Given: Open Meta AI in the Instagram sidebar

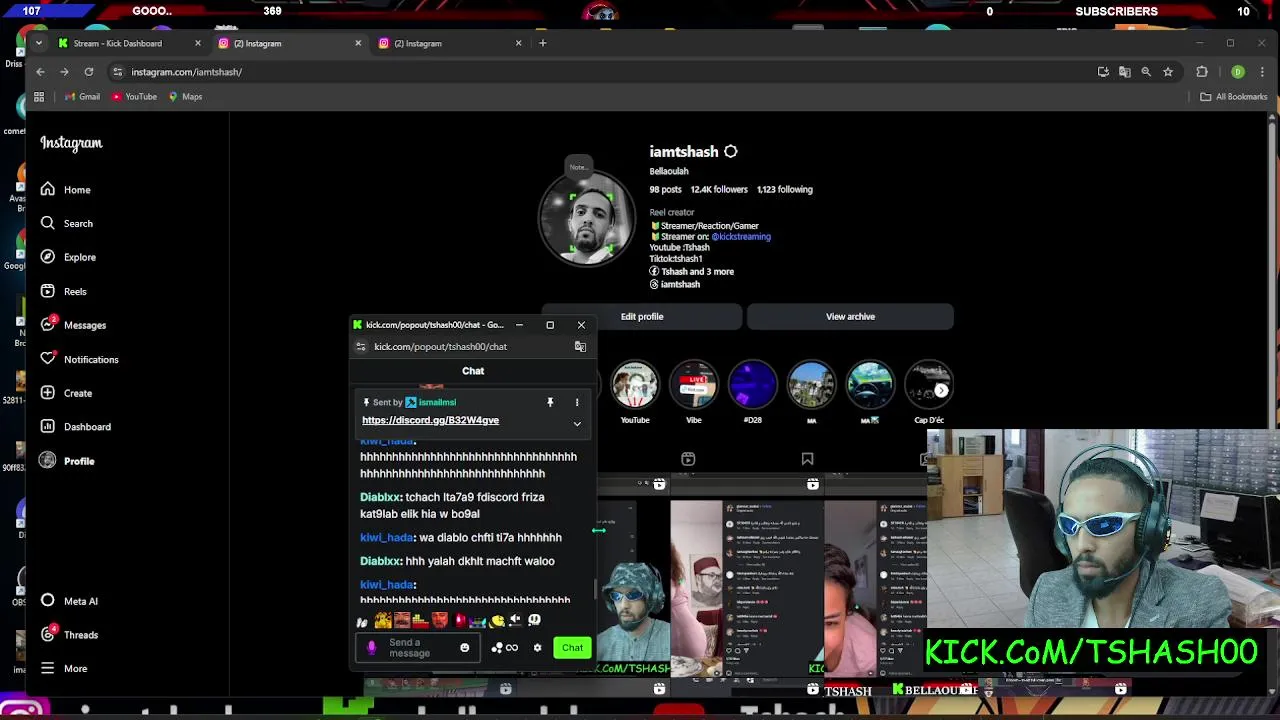Looking at the screenshot, I should [69, 601].
